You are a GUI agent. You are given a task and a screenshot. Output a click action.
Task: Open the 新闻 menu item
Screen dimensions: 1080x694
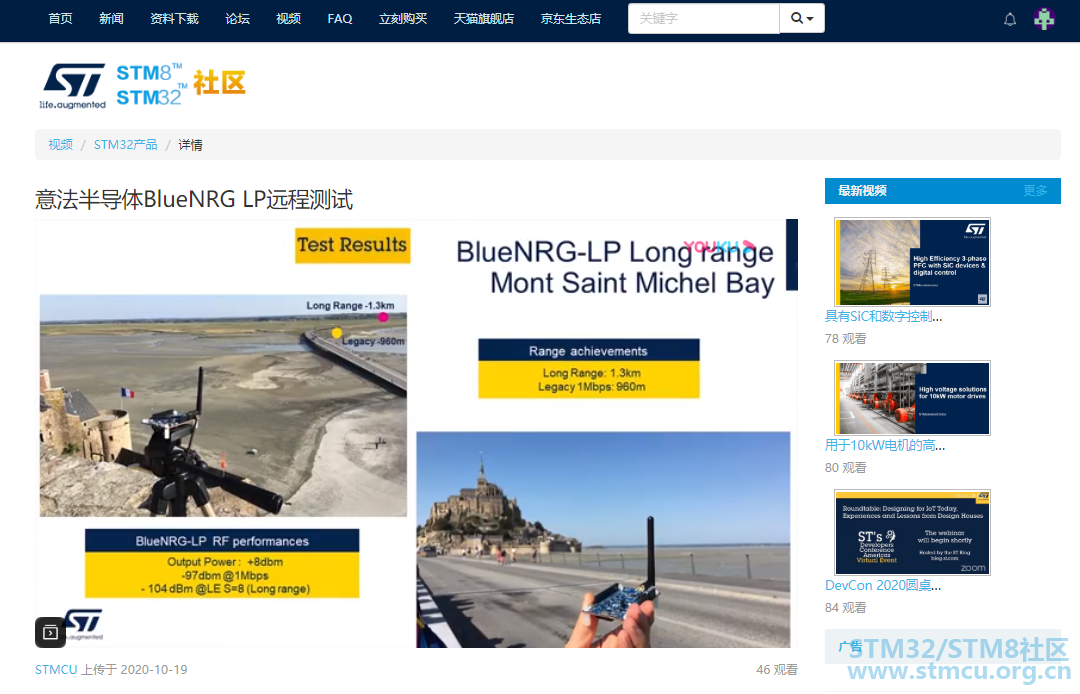point(111,19)
